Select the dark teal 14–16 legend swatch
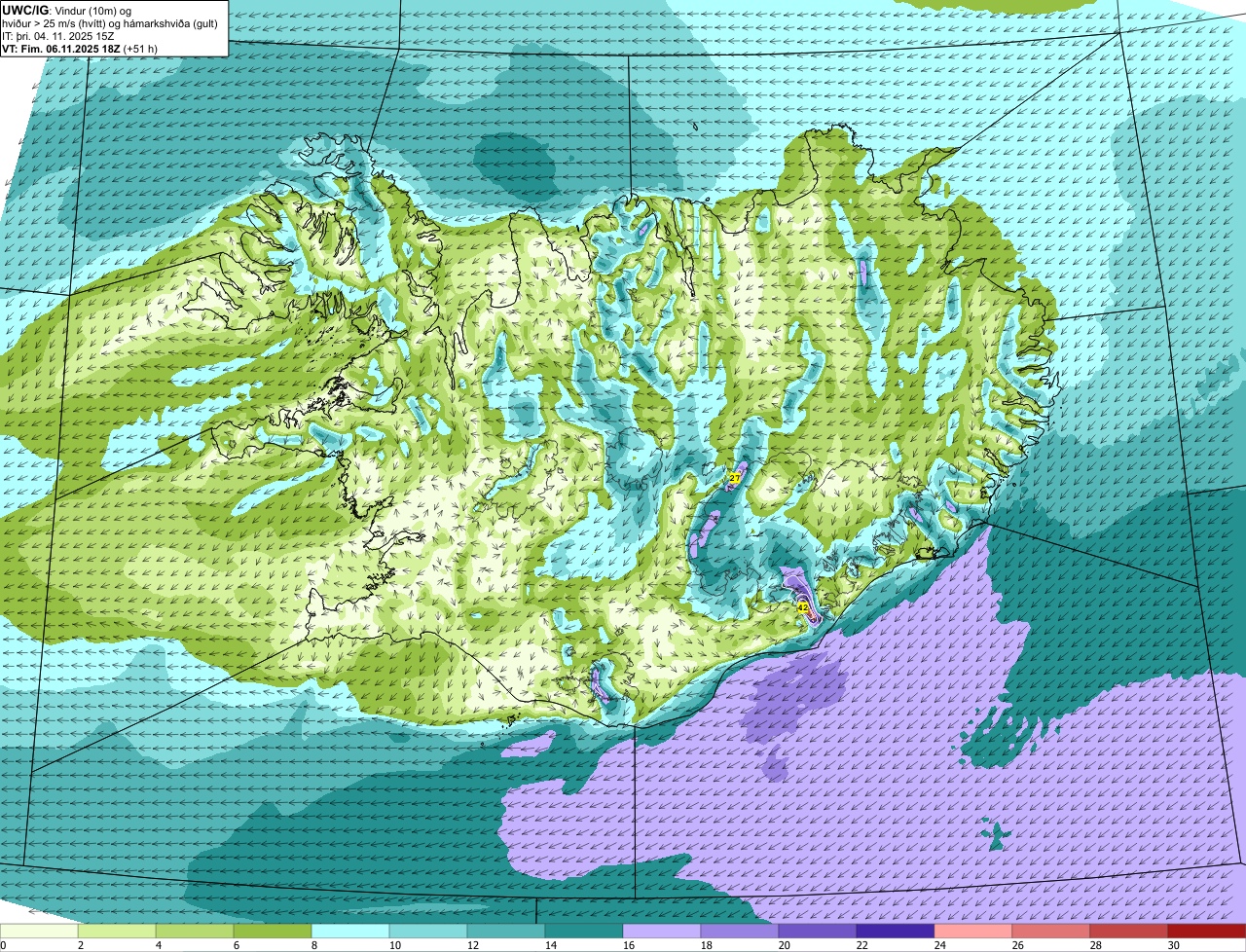Viewport: 1246px width, 952px height. pos(584,931)
